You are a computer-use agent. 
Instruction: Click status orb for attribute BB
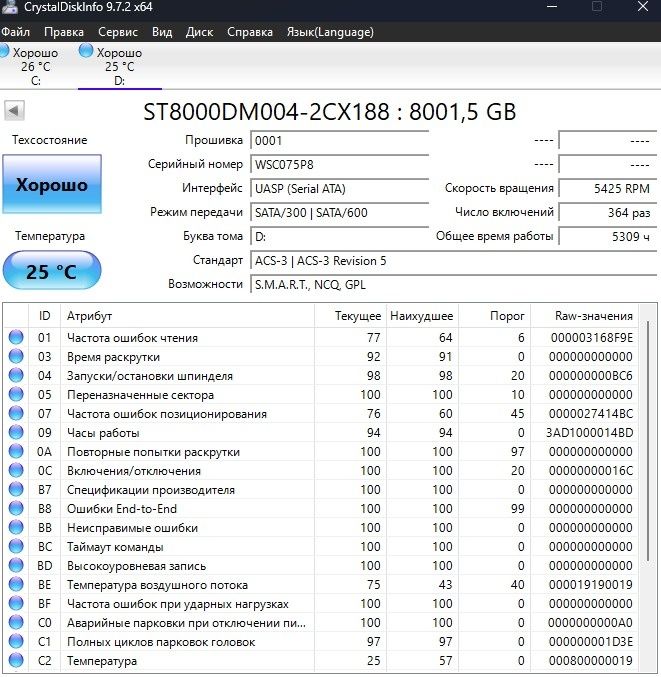16,527
